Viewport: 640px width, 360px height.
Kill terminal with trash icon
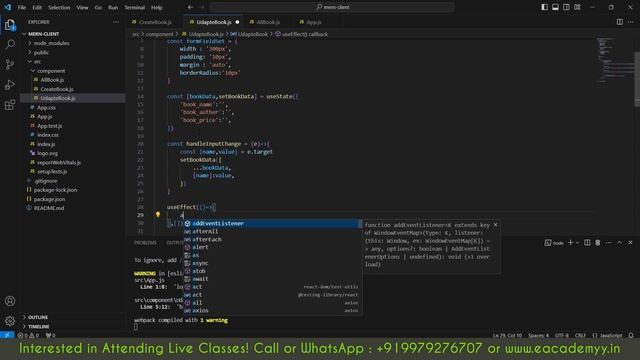click(598, 242)
